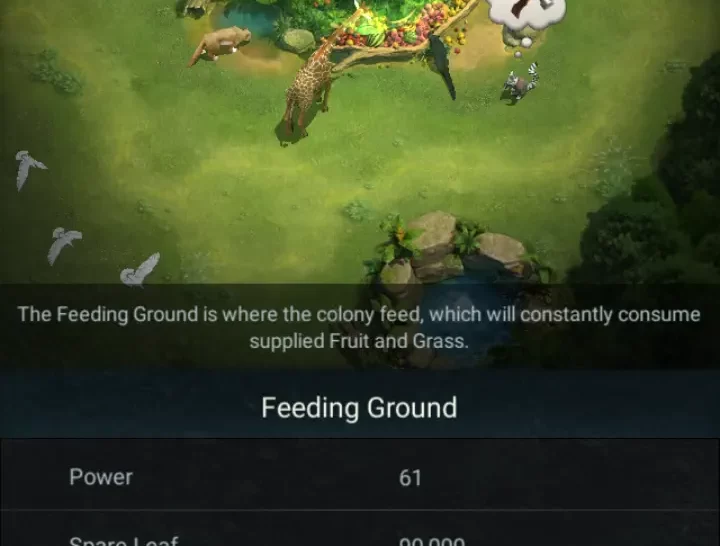
Task: Select the lion near the small pond
Action: pos(221,44)
